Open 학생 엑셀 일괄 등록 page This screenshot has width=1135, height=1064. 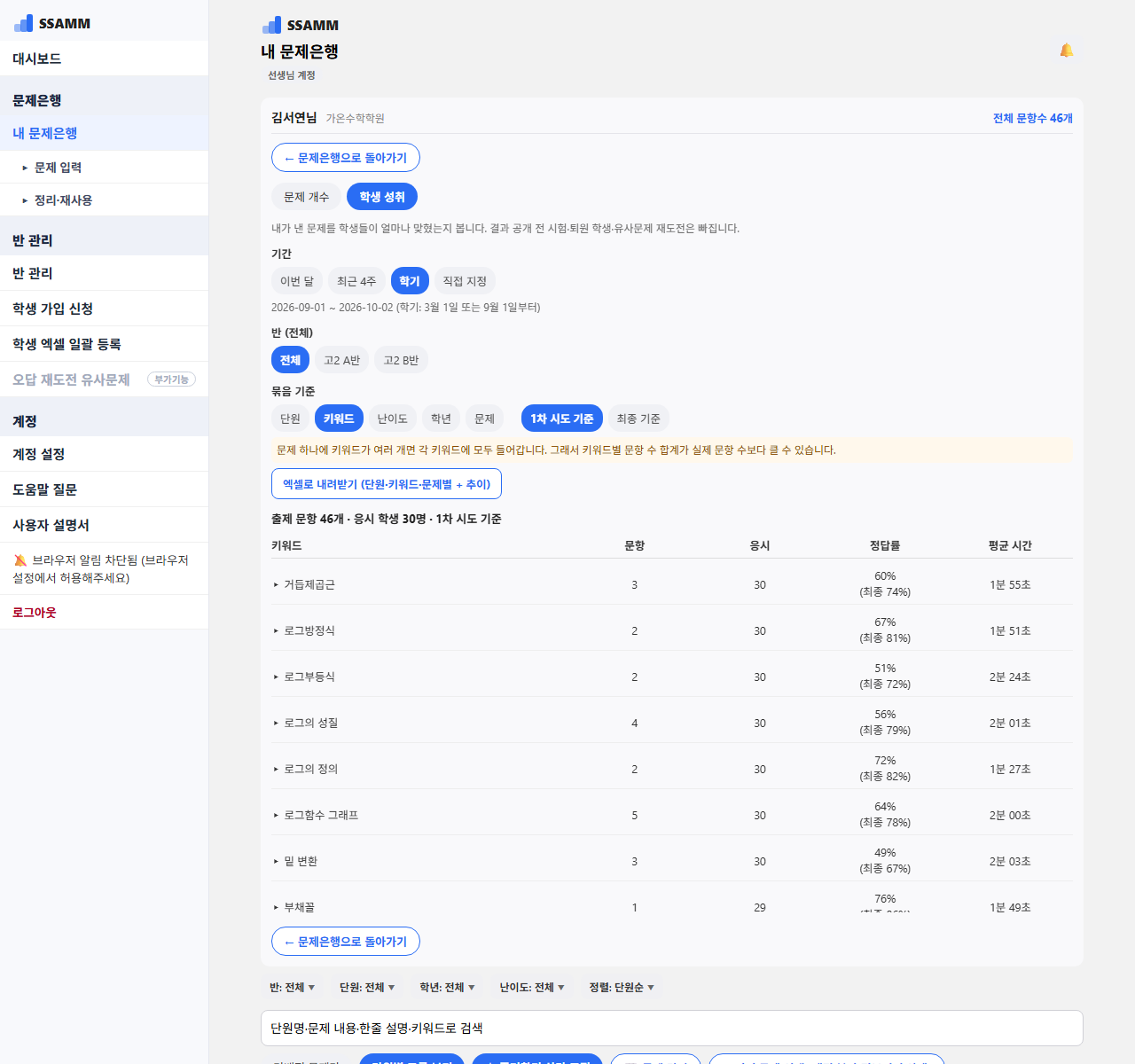click(104, 344)
